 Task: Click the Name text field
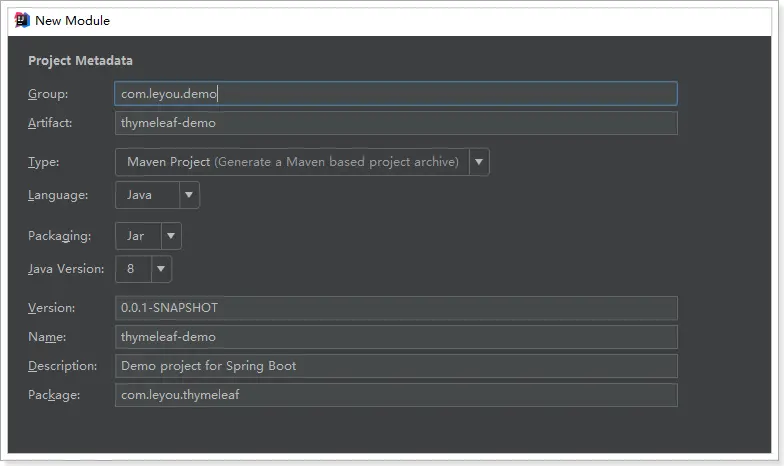[396, 337]
